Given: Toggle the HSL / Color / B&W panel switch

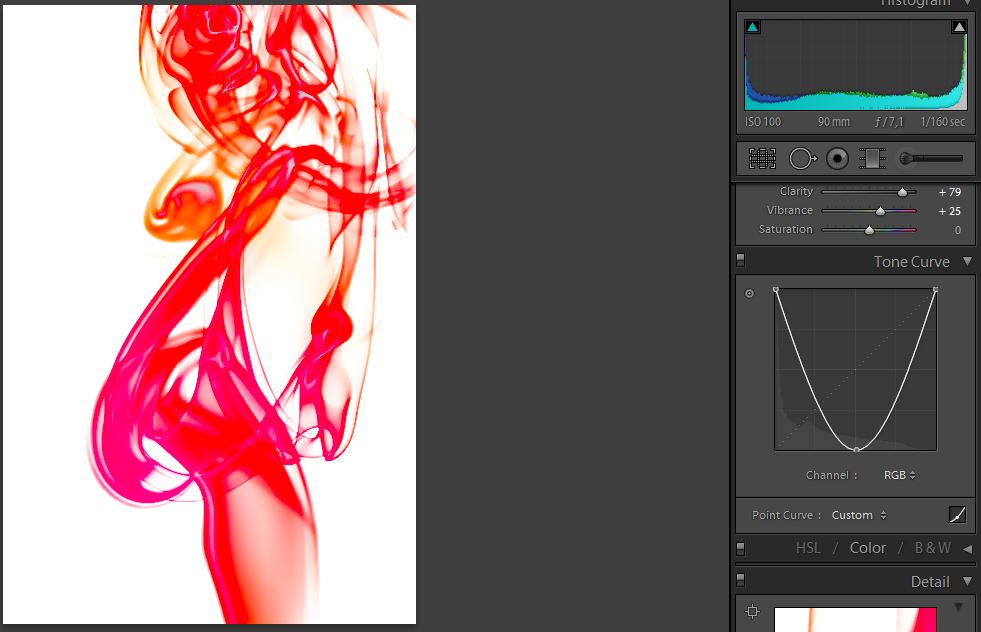Looking at the screenshot, I should pyautogui.click(x=741, y=548).
